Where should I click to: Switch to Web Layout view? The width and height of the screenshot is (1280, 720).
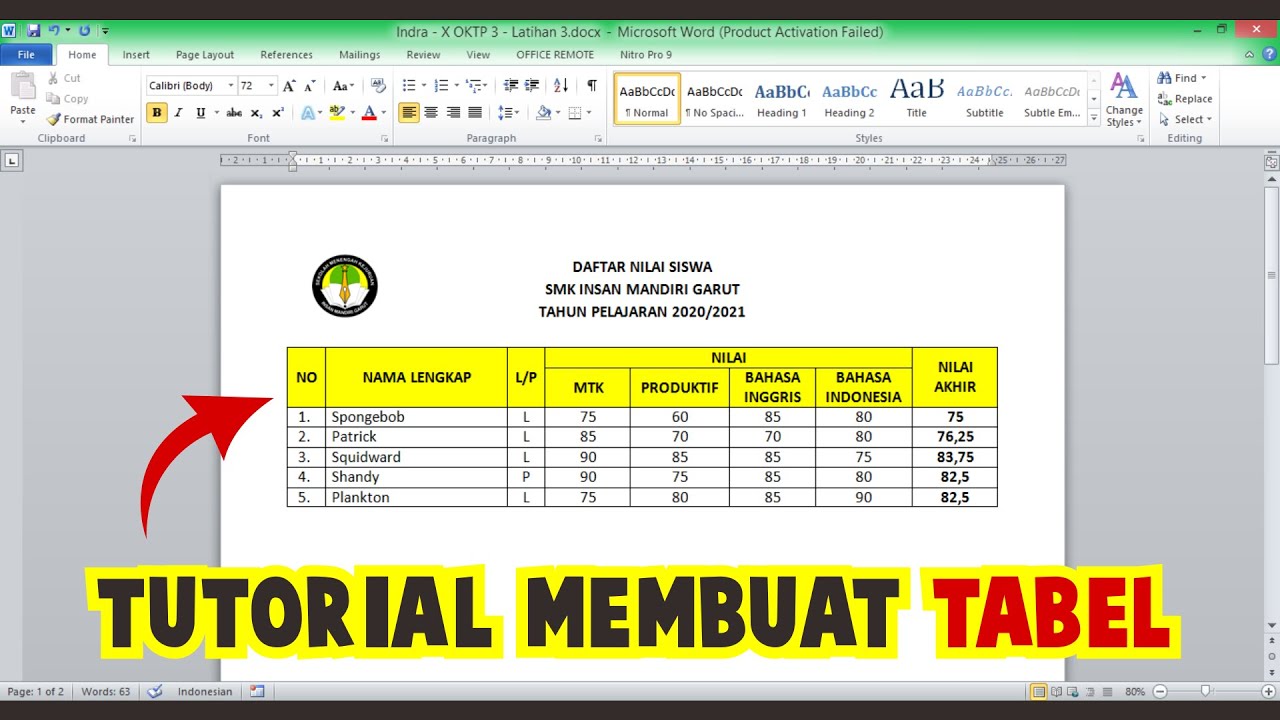[x=1073, y=691]
